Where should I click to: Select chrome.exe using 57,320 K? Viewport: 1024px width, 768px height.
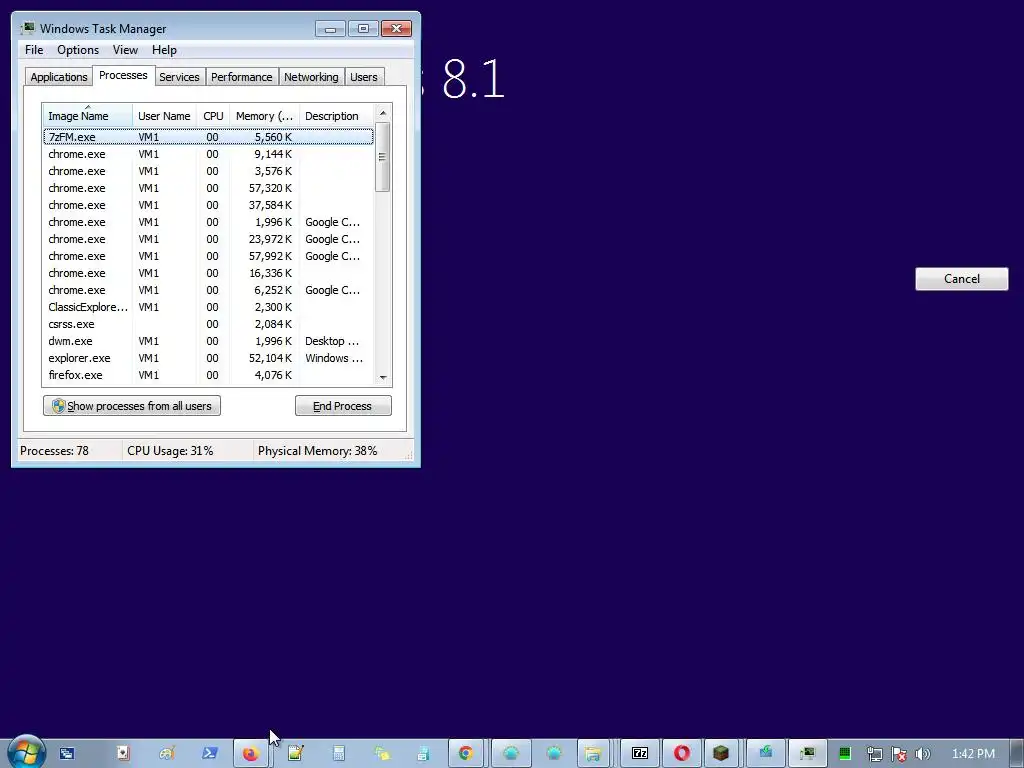(208, 188)
